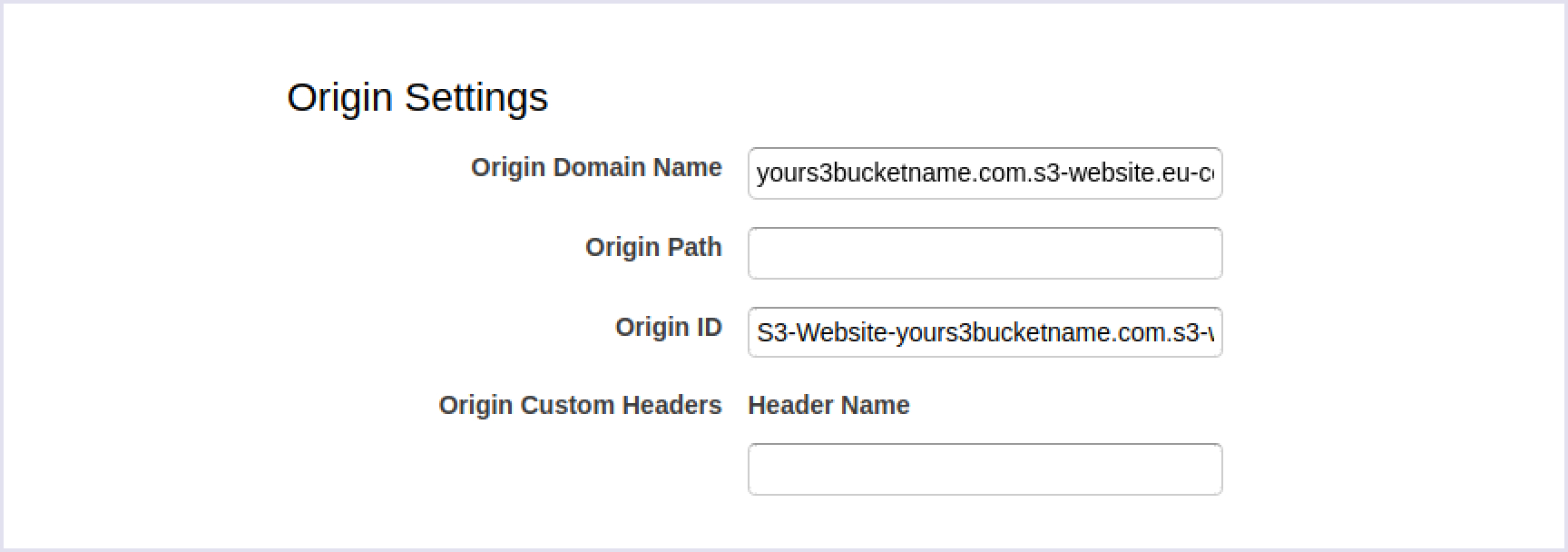Click the Origin Domain Name label

[x=596, y=168]
